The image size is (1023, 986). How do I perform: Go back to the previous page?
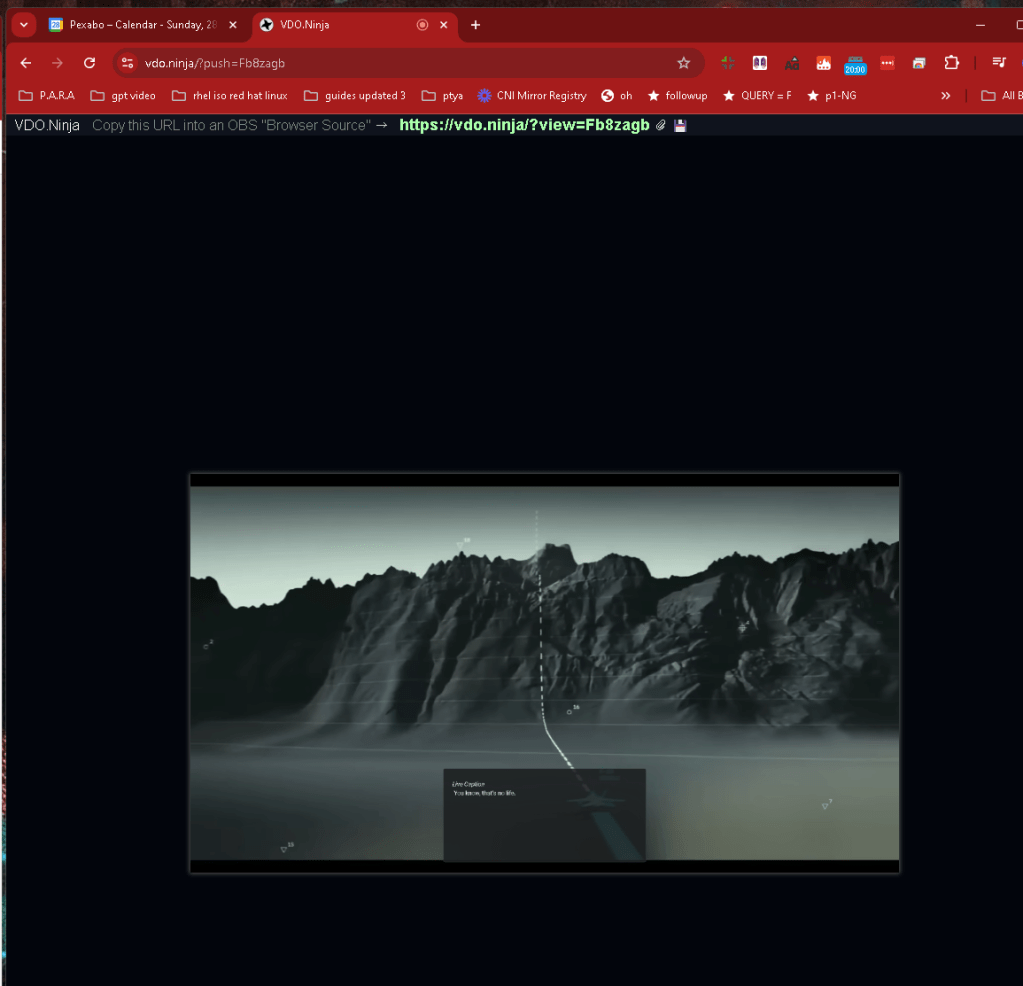[x=25, y=63]
